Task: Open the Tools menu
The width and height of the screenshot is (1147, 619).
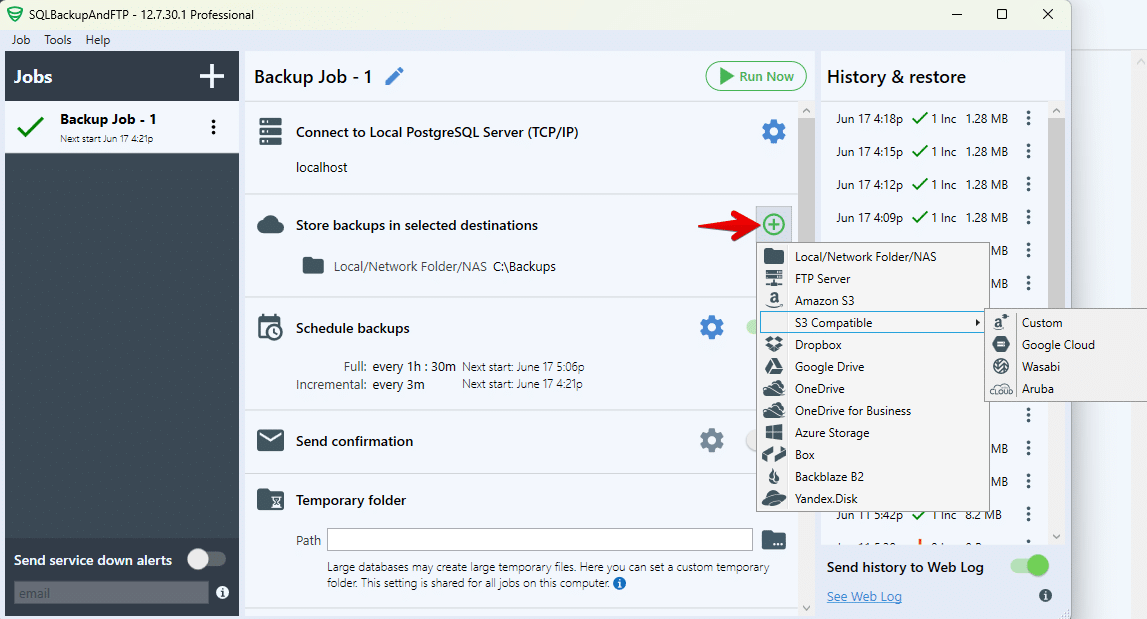Action: coord(58,40)
